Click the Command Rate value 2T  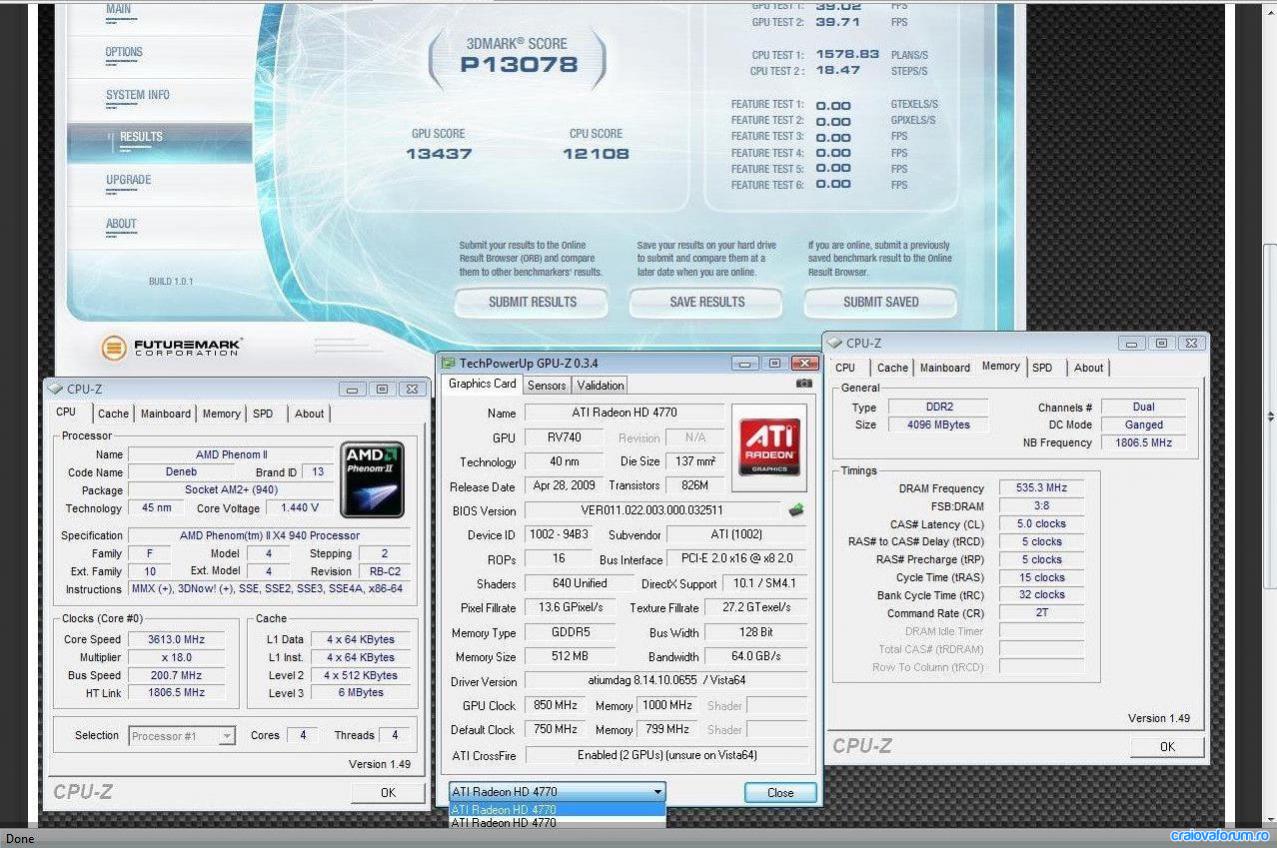(x=1041, y=613)
